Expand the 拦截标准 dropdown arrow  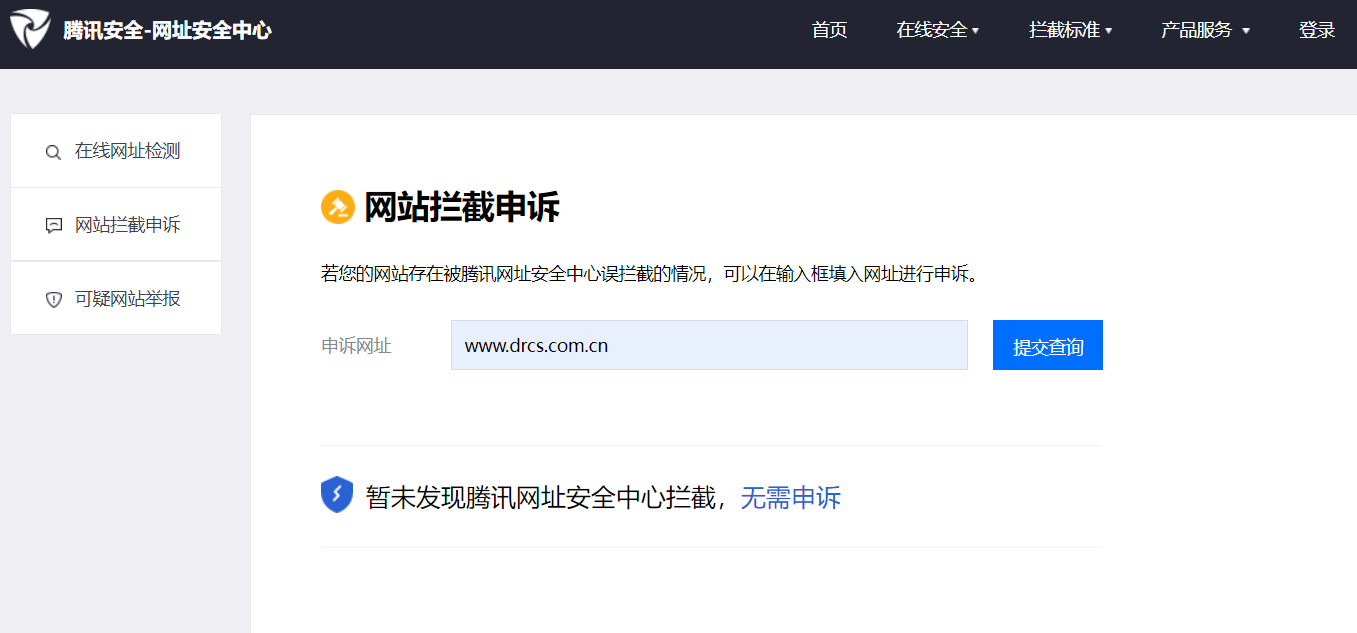pyautogui.click(x=1109, y=31)
